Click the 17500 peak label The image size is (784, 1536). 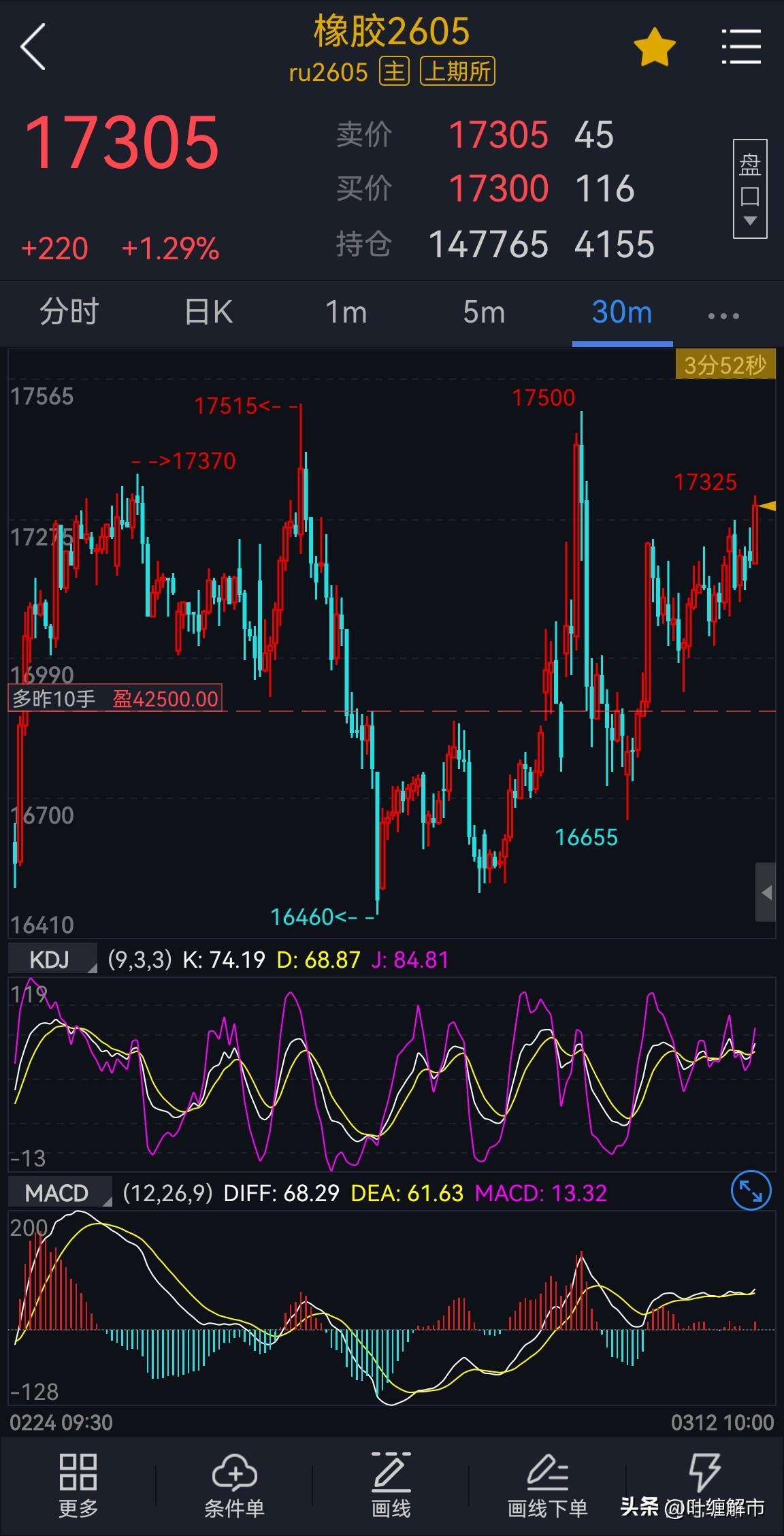[544, 397]
